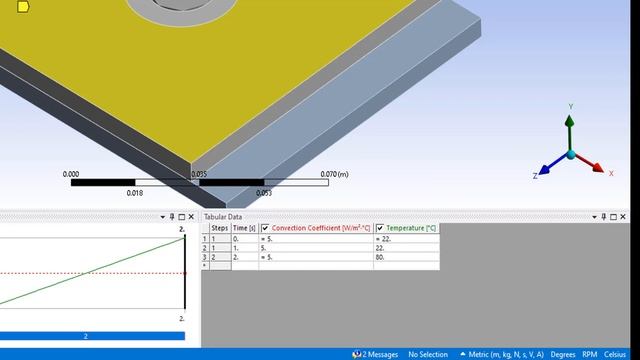Image resolution: width=640 pixels, height=360 pixels.
Task: Click the cyan isometric ball of triad
Action: (x=571, y=155)
